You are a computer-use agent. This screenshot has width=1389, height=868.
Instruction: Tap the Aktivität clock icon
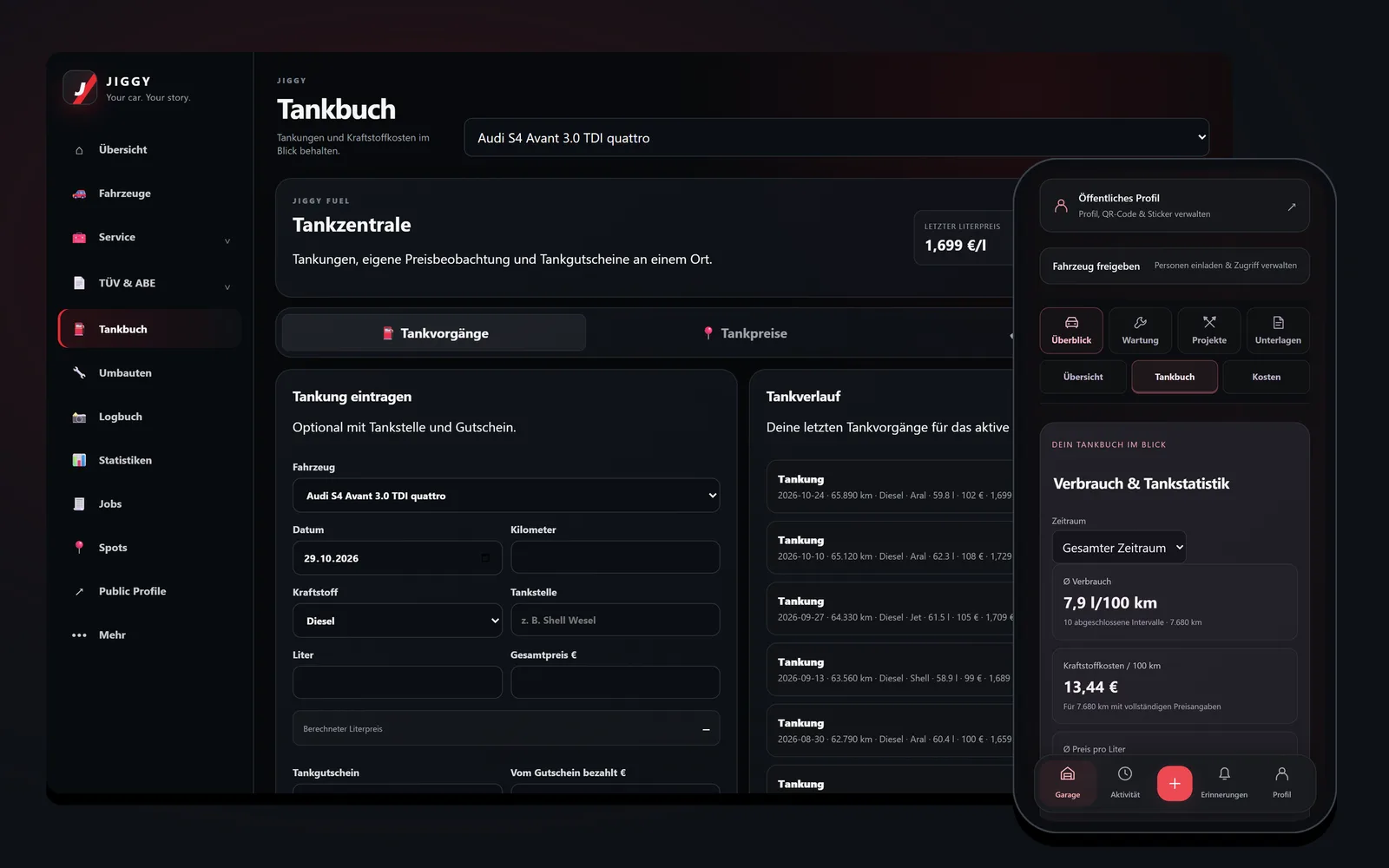click(x=1125, y=773)
